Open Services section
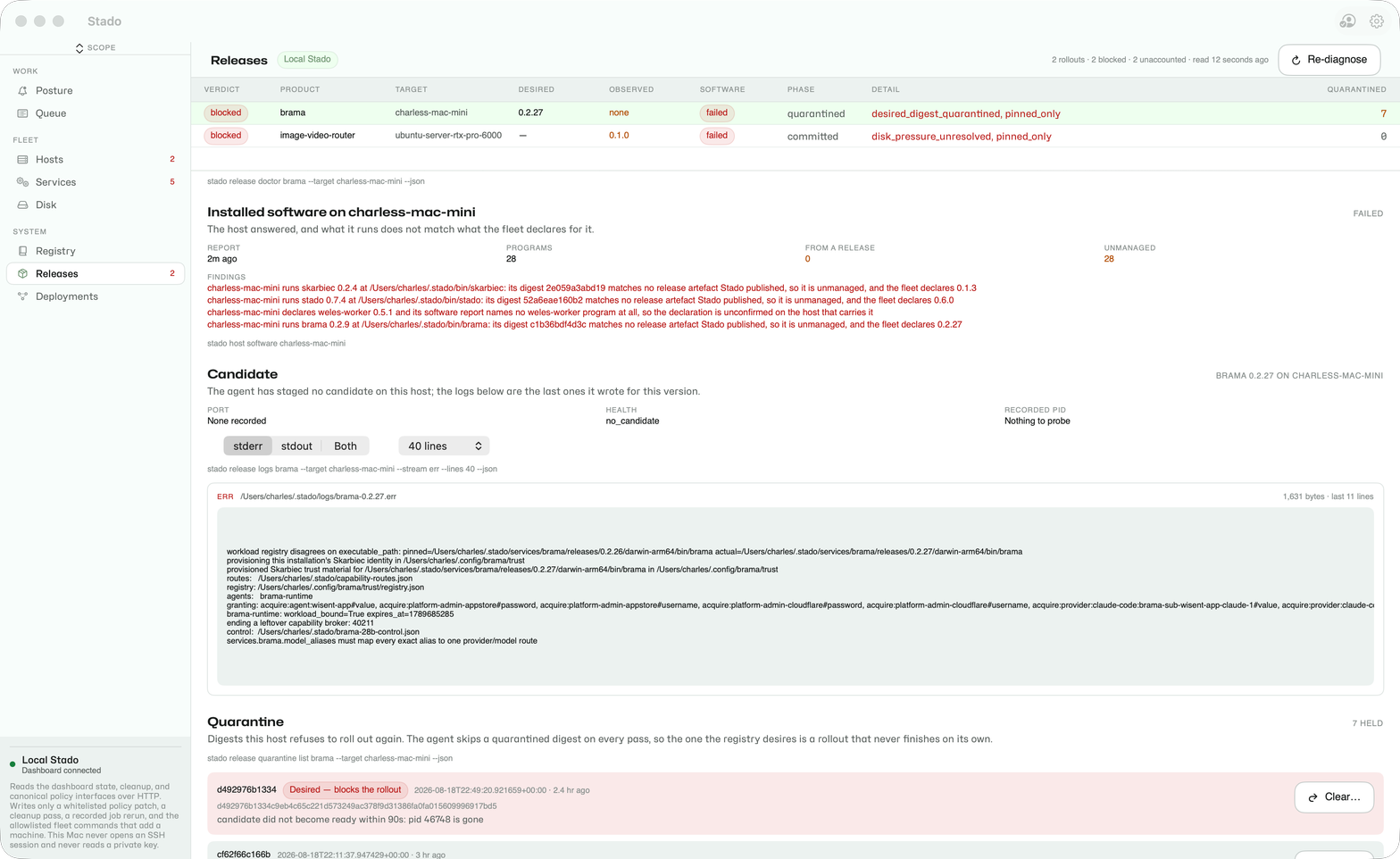Screen dimensions: 1400x859 click(96, 182)
